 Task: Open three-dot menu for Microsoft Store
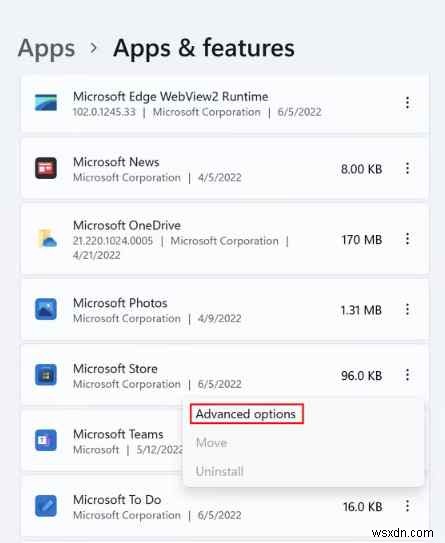(407, 375)
